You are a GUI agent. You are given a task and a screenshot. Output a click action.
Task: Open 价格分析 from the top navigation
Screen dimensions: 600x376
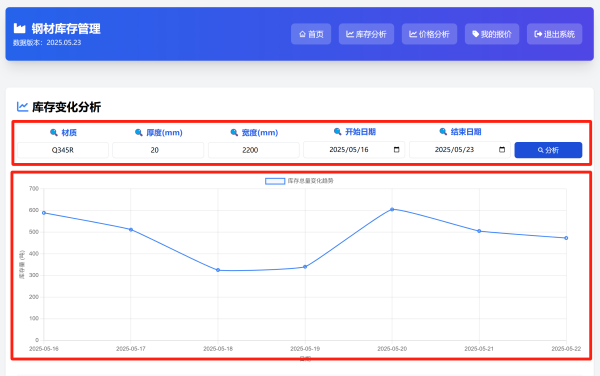coord(429,34)
